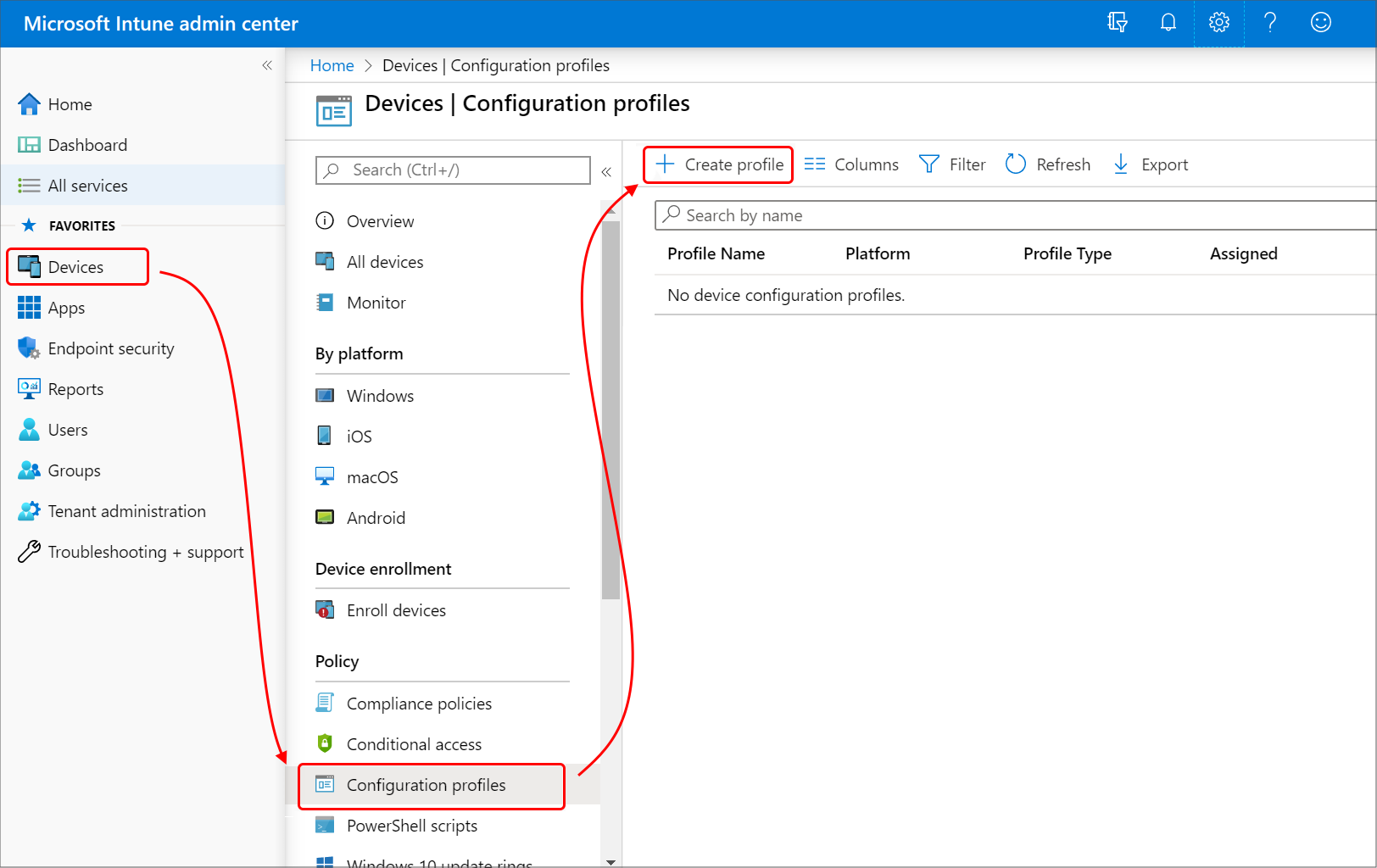Screen dimensions: 1377x868
Task: Open the Intune settings gear
Action: (x=1218, y=23)
